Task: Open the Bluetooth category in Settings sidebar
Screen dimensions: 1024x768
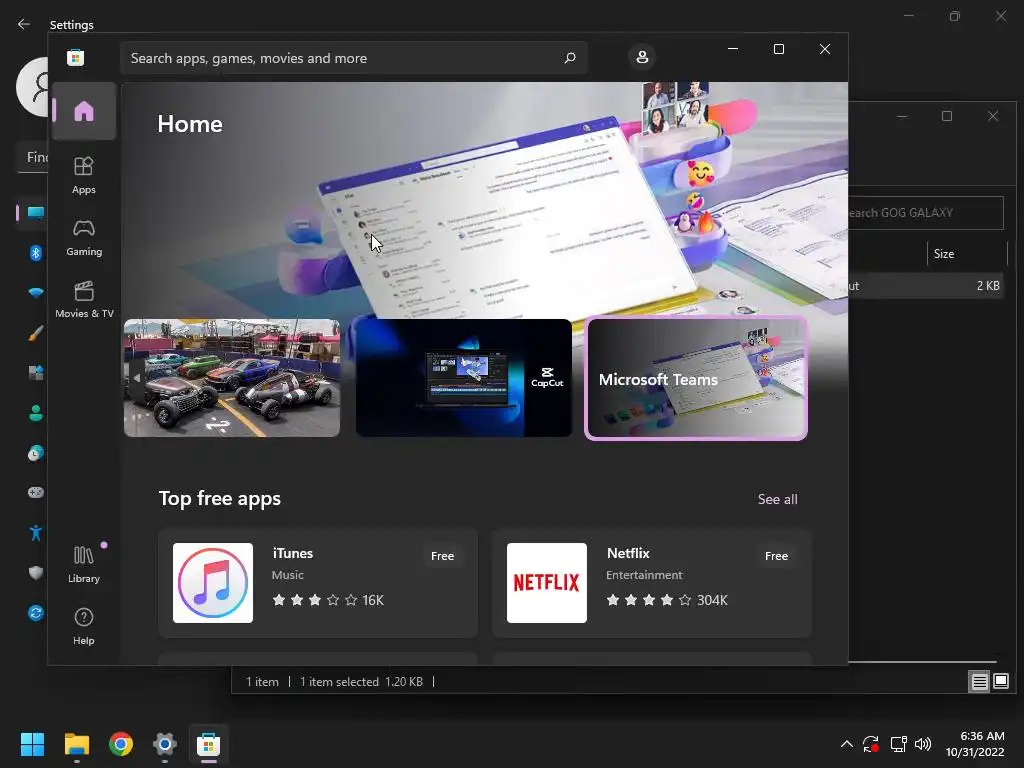Action: pyautogui.click(x=36, y=253)
